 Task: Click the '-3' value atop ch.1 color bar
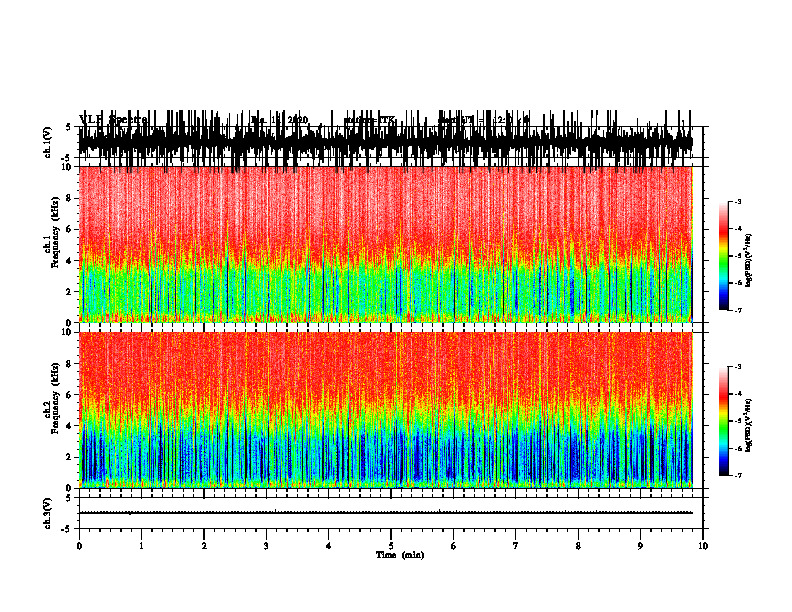[737, 201]
